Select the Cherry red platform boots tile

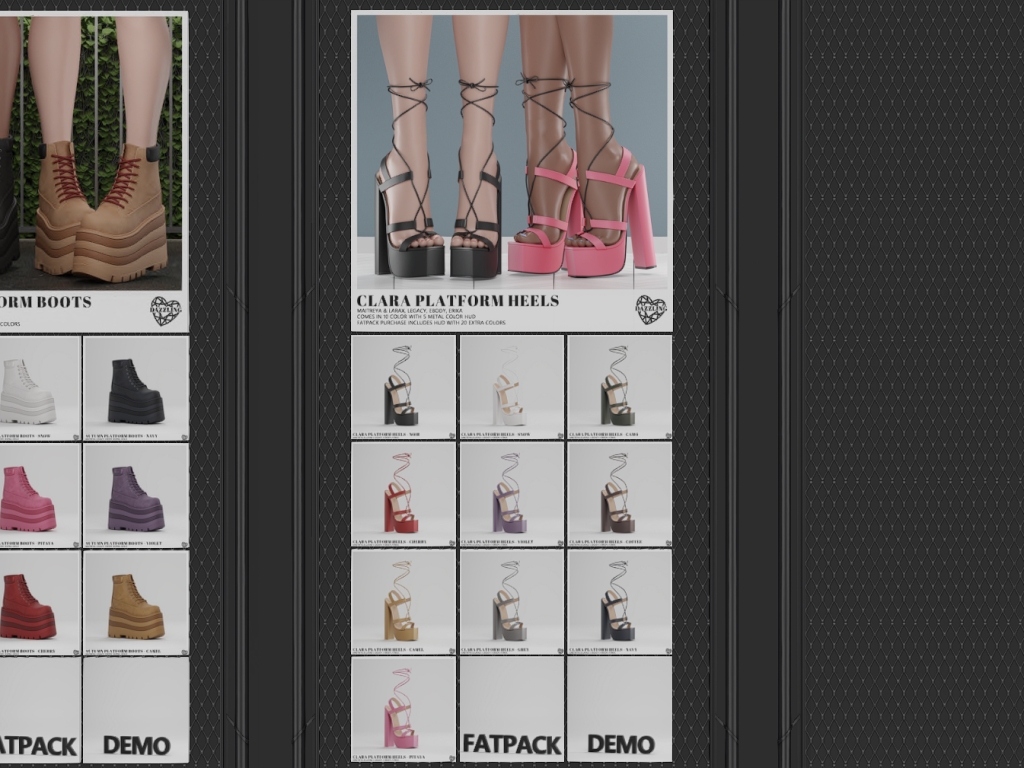click(38, 602)
